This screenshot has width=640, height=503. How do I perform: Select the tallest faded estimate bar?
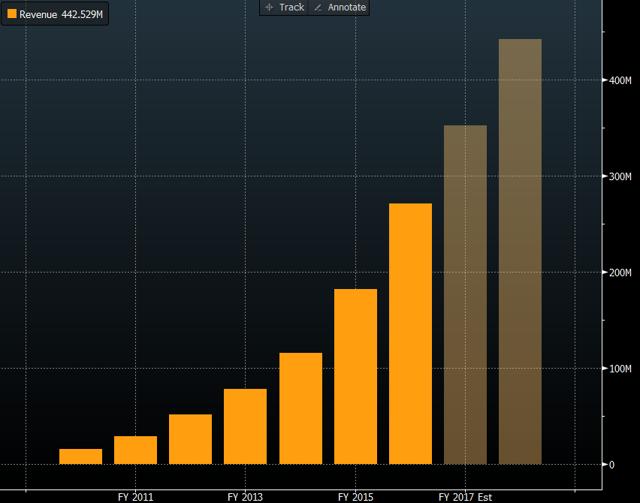pyautogui.click(x=520, y=252)
